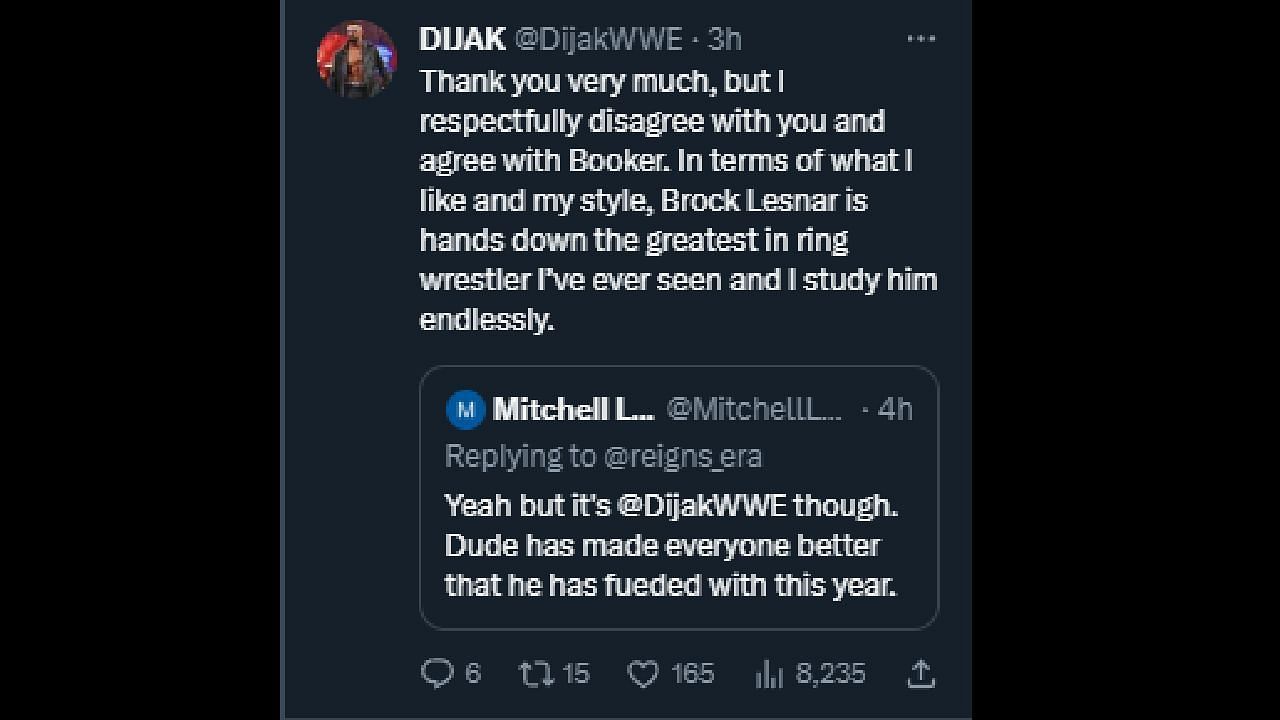Click the reply speech bubble icon
This screenshot has width=1280, height=720.
pyautogui.click(x=437, y=674)
